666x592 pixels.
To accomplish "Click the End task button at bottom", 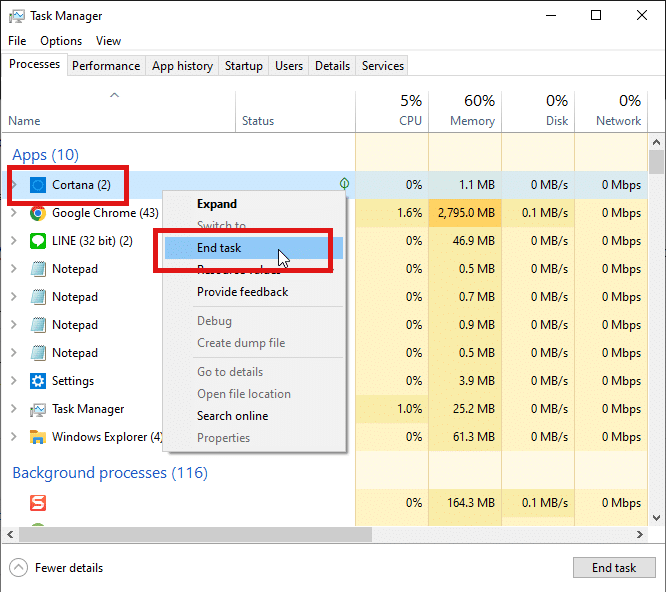I will pyautogui.click(x=614, y=568).
